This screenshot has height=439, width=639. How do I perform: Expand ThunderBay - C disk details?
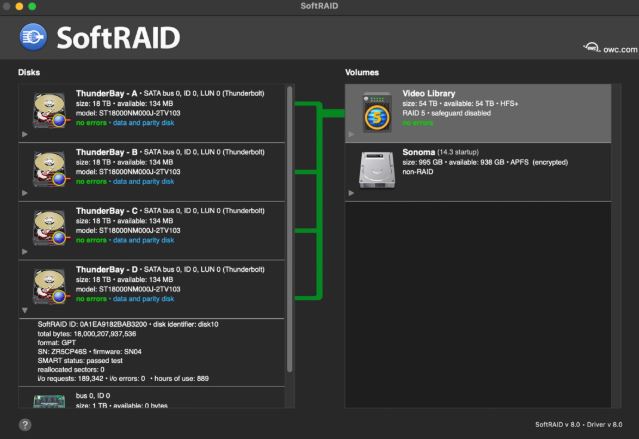pyautogui.click(x=25, y=251)
